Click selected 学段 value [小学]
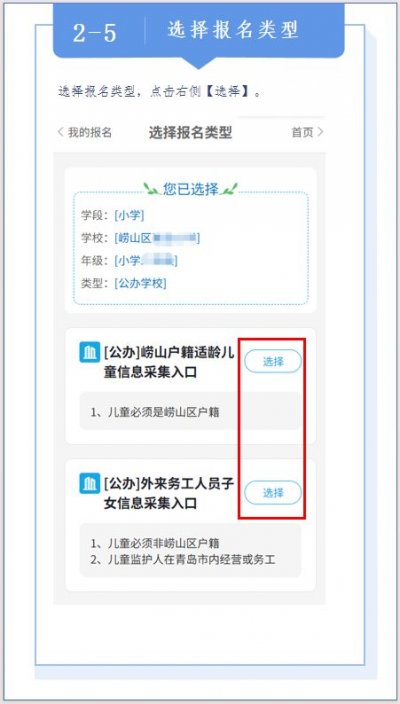The width and height of the screenshot is (400, 704). pyautogui.click(x=129, y=216)
